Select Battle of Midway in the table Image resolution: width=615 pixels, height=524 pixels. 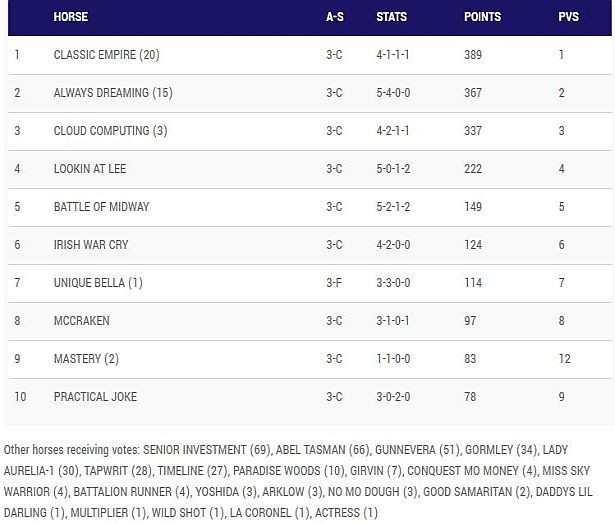pos(101,207)
